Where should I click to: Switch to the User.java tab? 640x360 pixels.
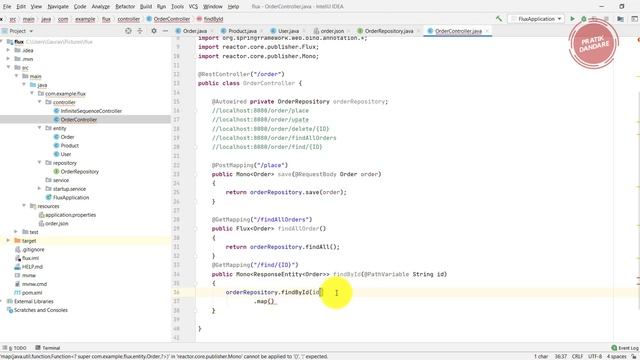point(285,31)
